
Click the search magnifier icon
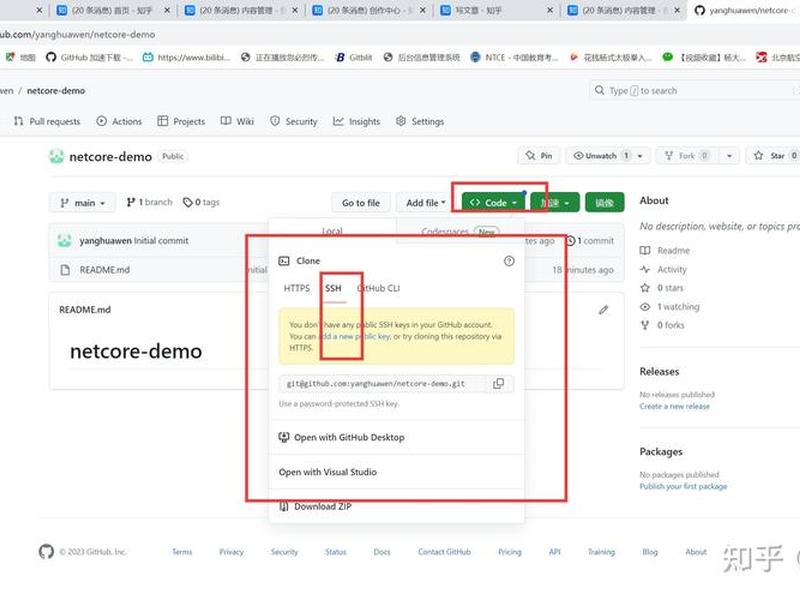(x=599, y=90)
